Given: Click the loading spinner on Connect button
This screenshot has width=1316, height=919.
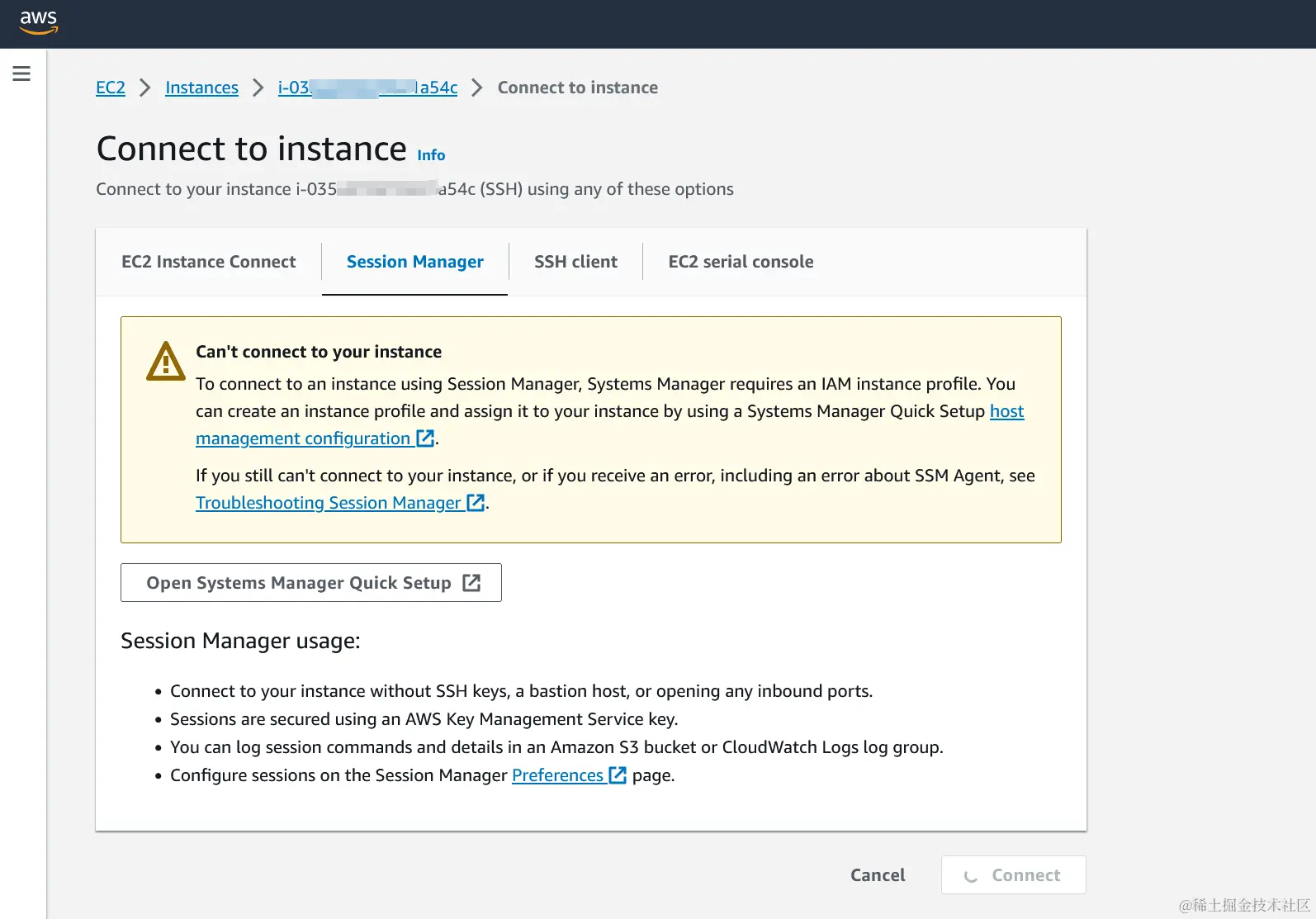Looking at the screenshot, I should (x=971, y=876).
